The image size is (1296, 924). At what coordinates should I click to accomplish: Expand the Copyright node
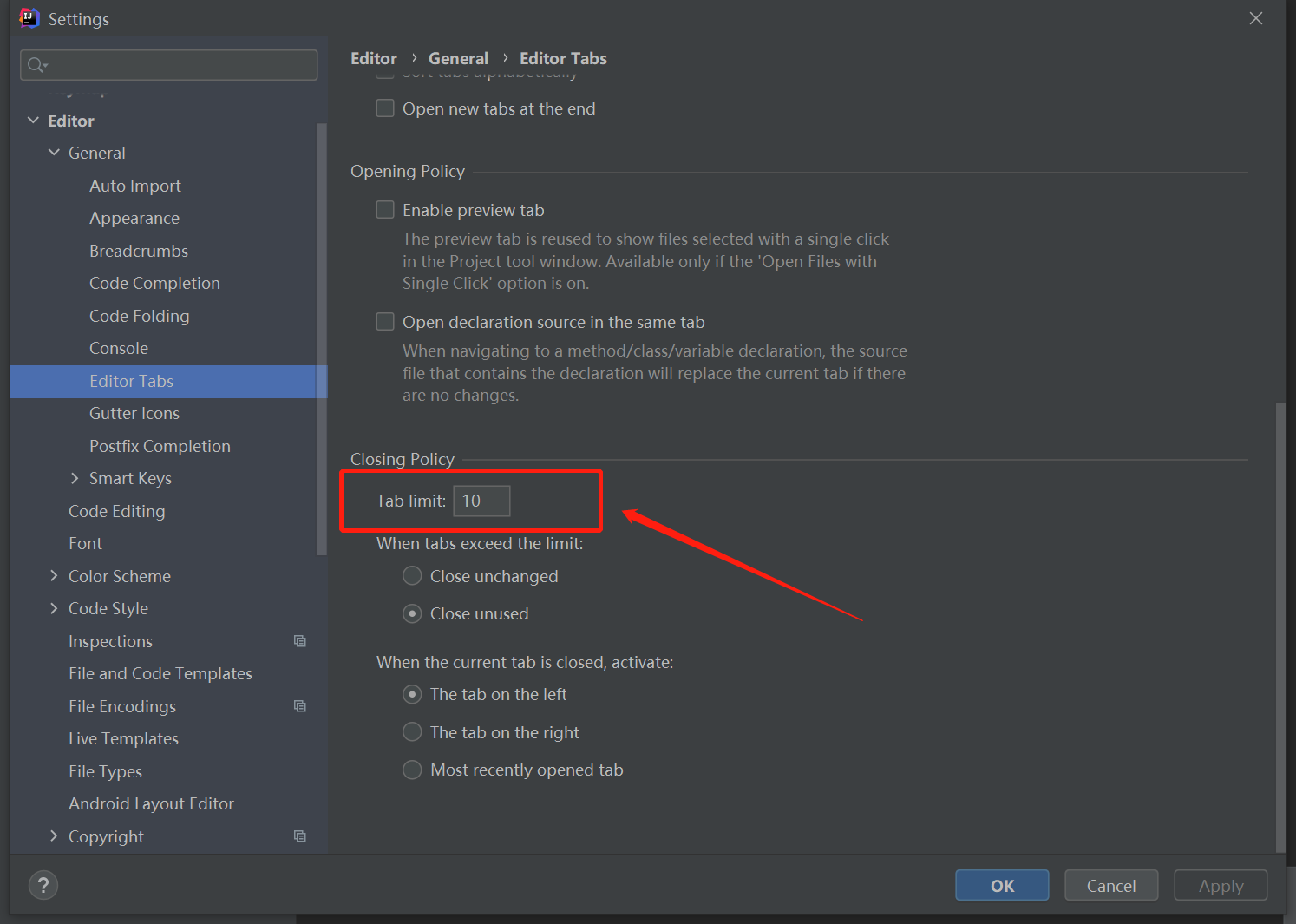pyautogui.click(x=54, y=836)
